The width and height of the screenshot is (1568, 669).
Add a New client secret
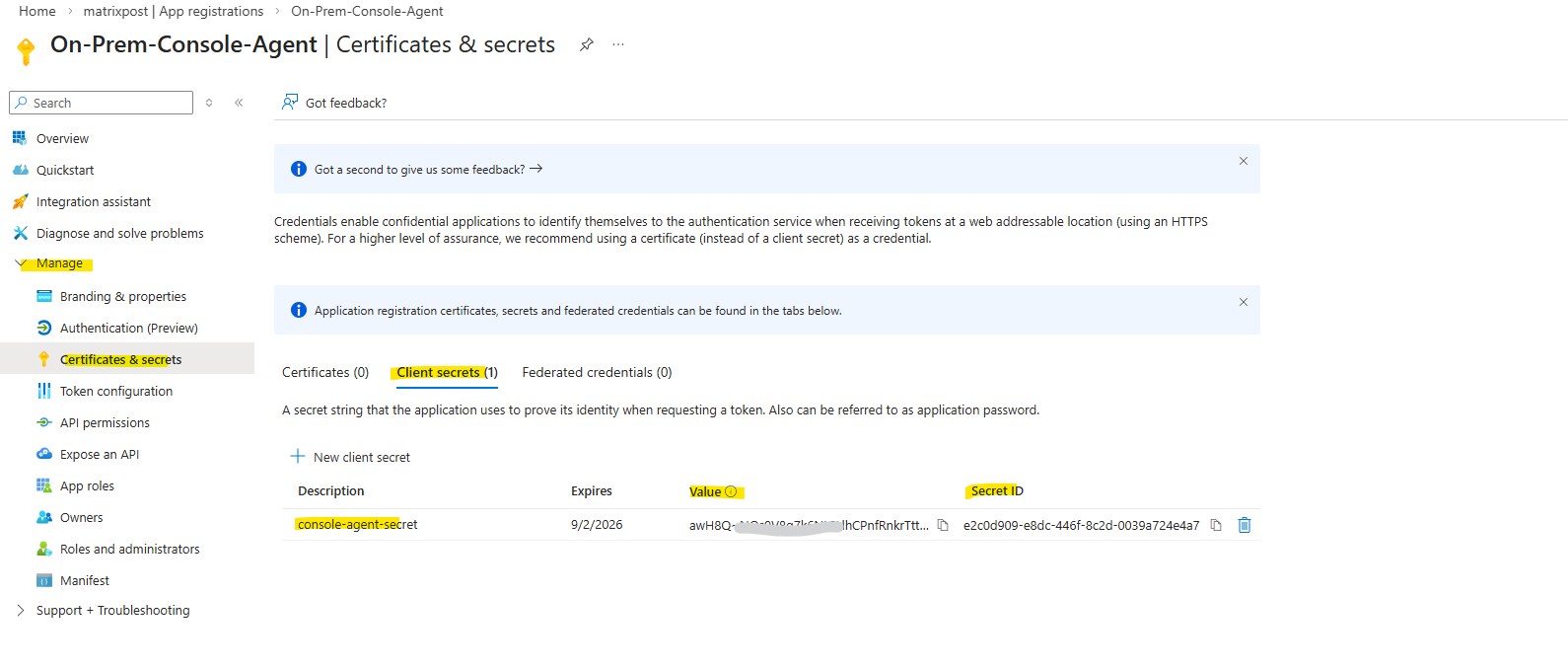350,457
